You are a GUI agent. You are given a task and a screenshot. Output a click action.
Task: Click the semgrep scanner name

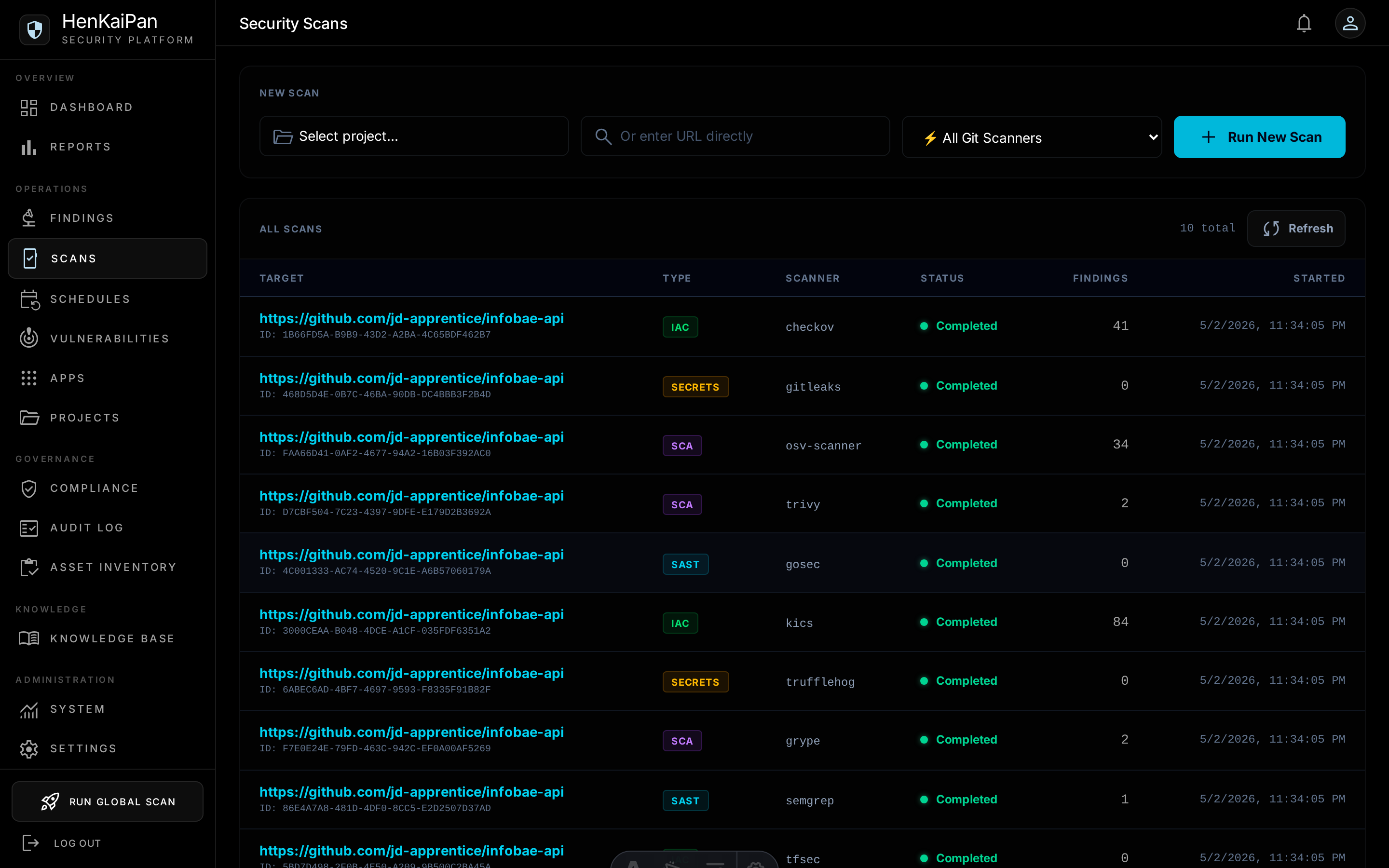coord(809,801)
